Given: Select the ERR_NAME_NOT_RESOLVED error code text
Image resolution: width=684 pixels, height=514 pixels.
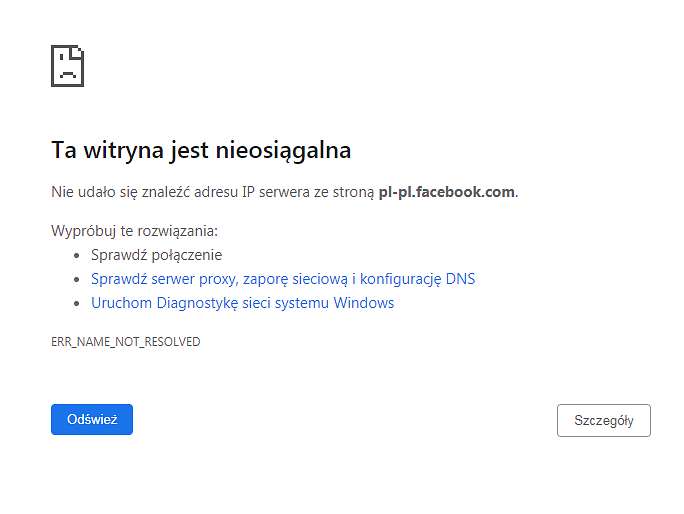Looking at the screenshot, I should [126, 342].
